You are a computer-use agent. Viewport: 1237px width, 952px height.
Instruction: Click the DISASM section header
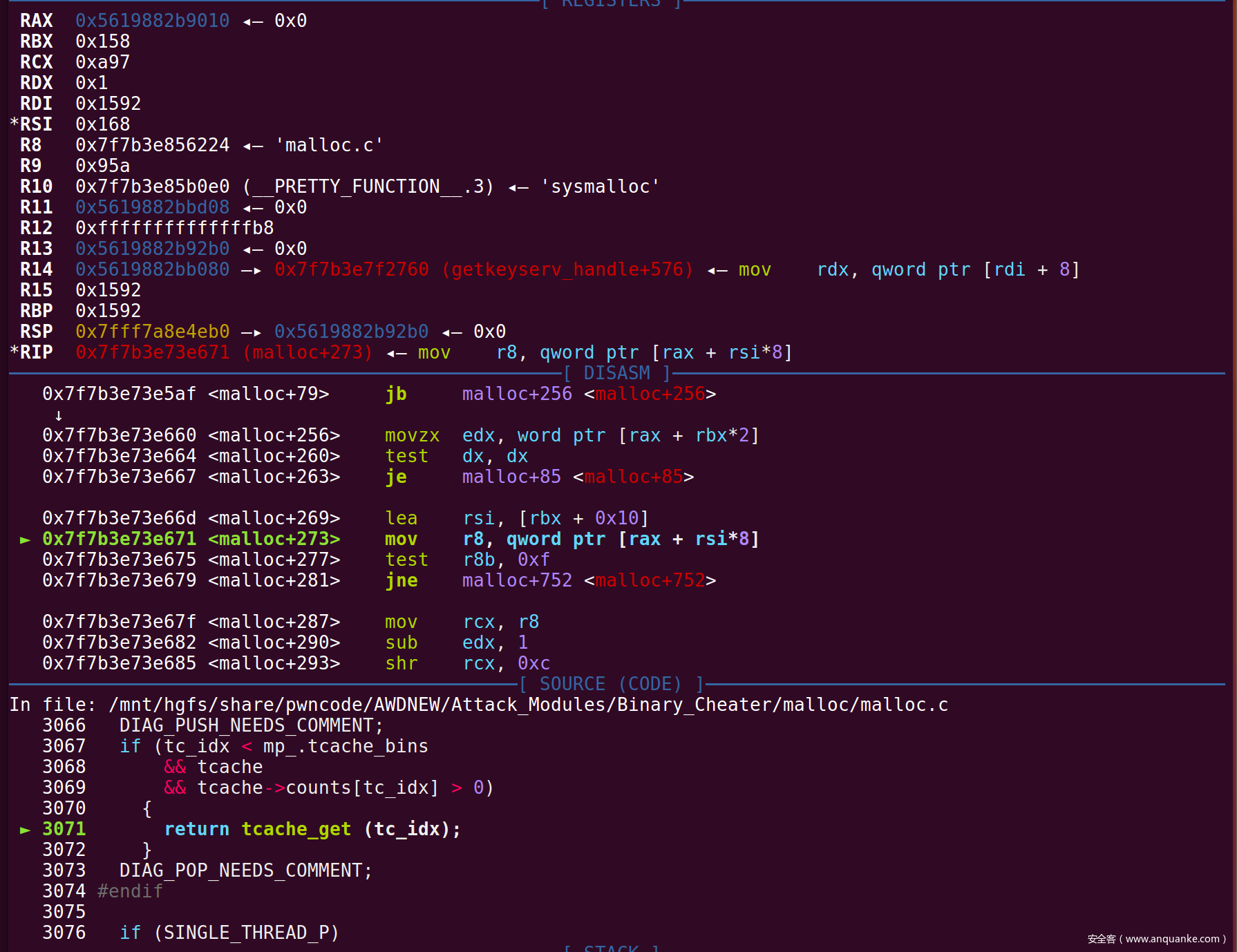point(616,374)
